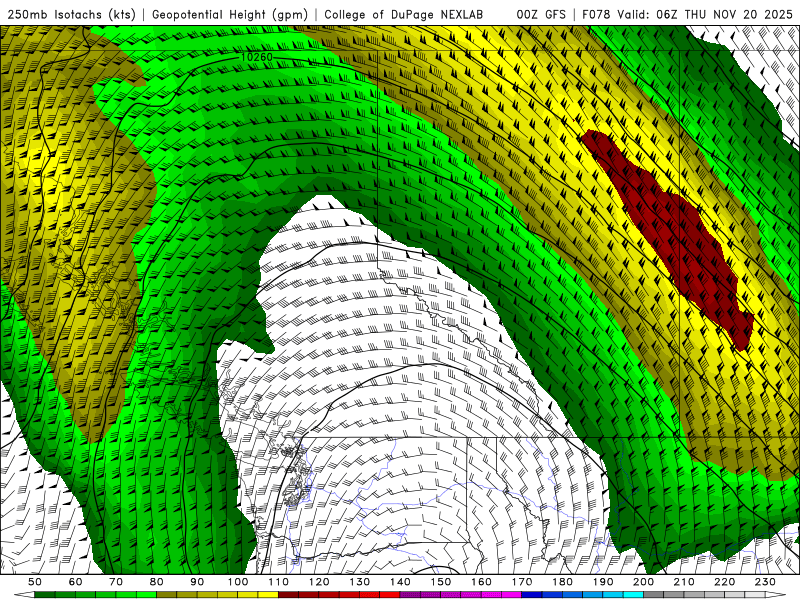Viewport: 800px width, 600px height.
Task: Click the '170' legend value
Action: tap(521, 582)
